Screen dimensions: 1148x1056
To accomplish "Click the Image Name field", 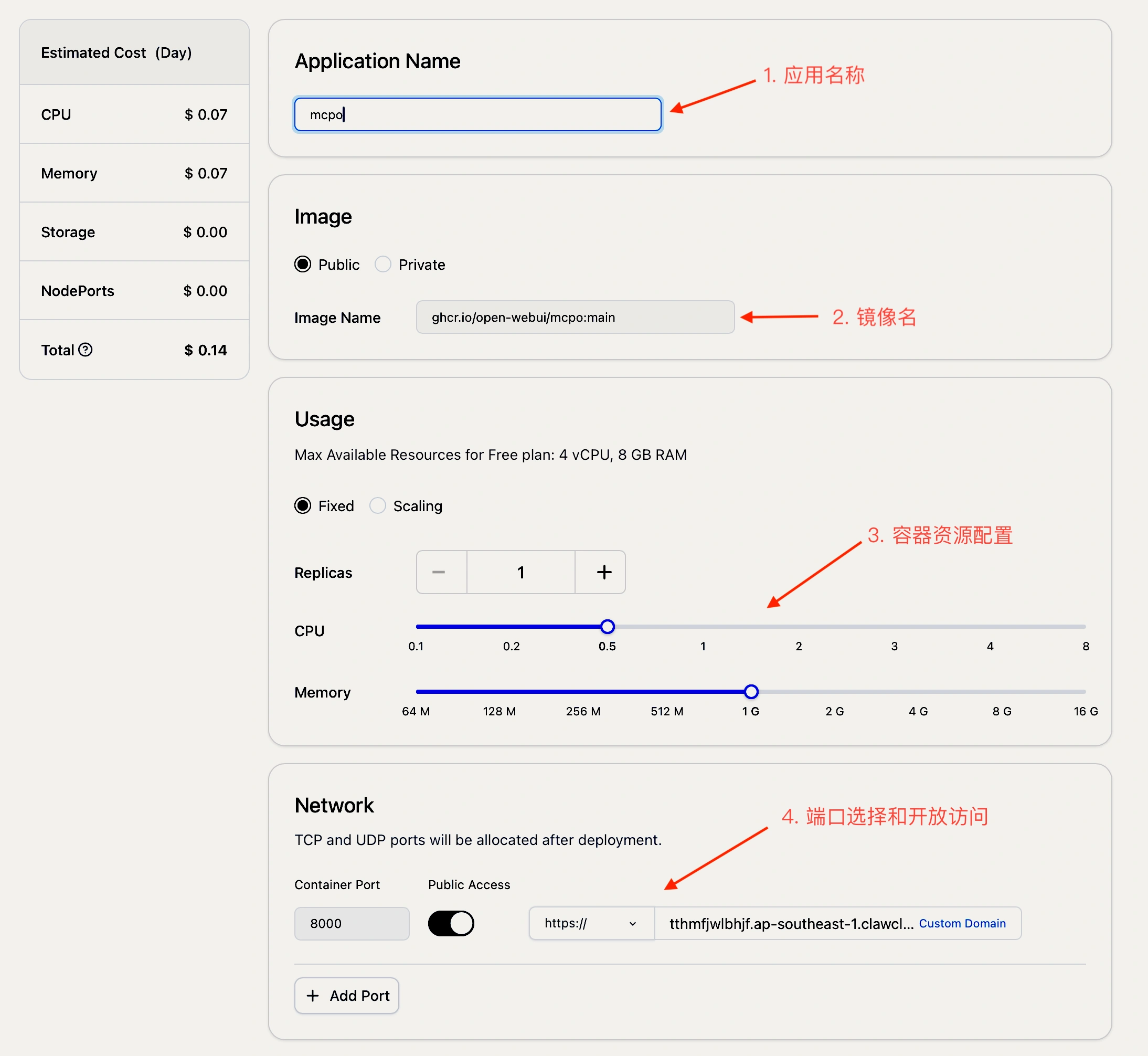I will 574,317.
